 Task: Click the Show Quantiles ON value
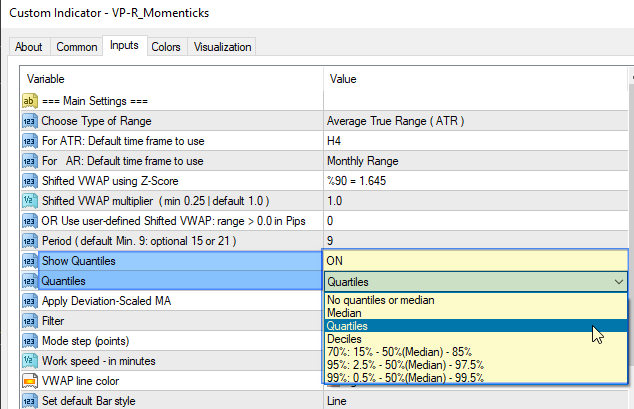tap(477, 261)
